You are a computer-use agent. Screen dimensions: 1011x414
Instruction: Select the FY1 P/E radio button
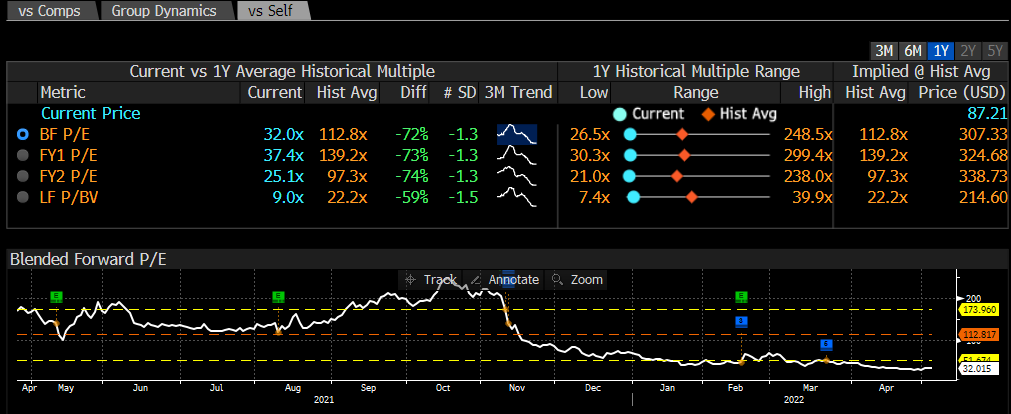(23, 155)
